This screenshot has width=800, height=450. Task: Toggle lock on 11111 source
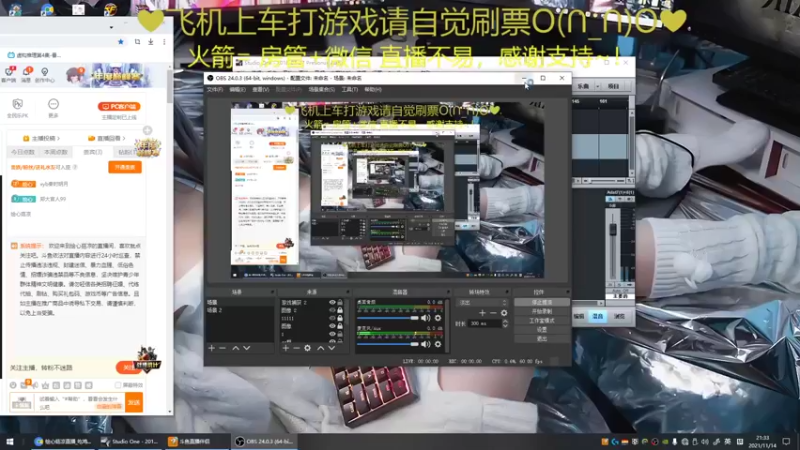point(340,318)
